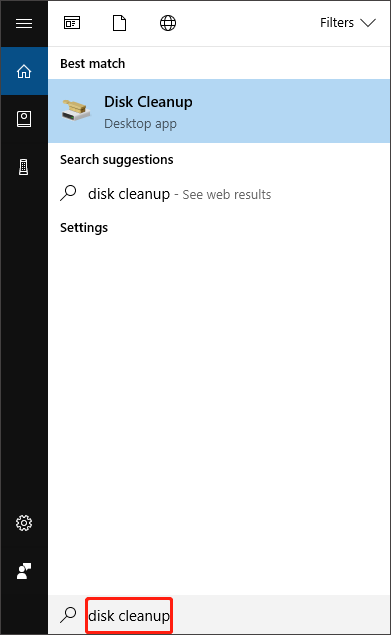Viewport: 391px width, 635px height.
Task: Follow the 'See web results' text
Action: coord(226,195)
